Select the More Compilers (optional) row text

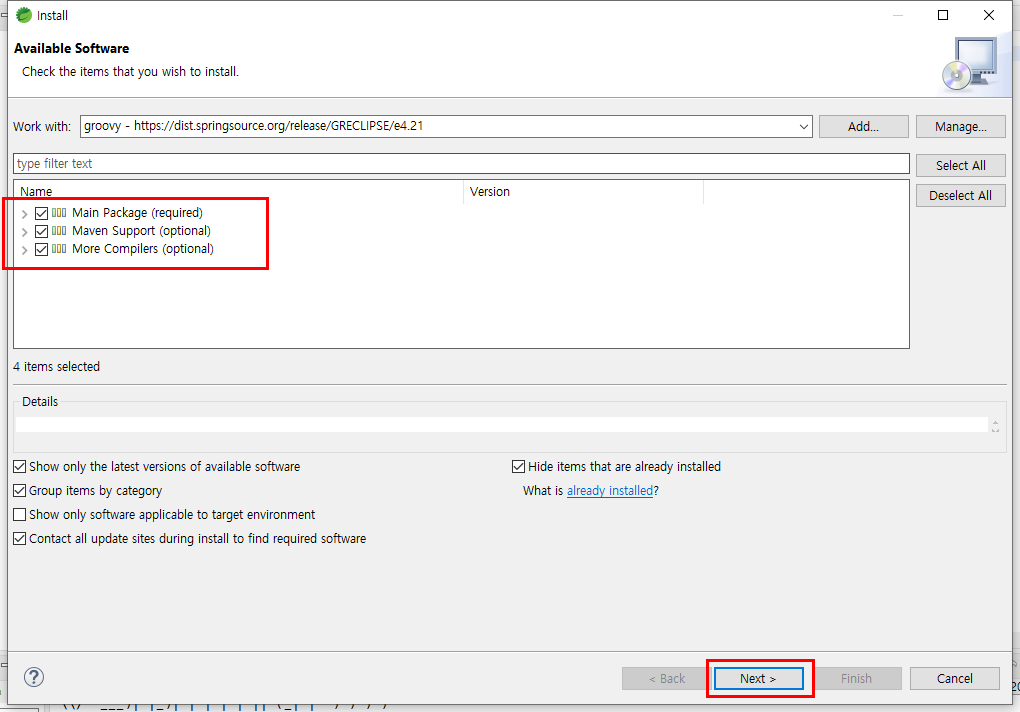(142, 249)
